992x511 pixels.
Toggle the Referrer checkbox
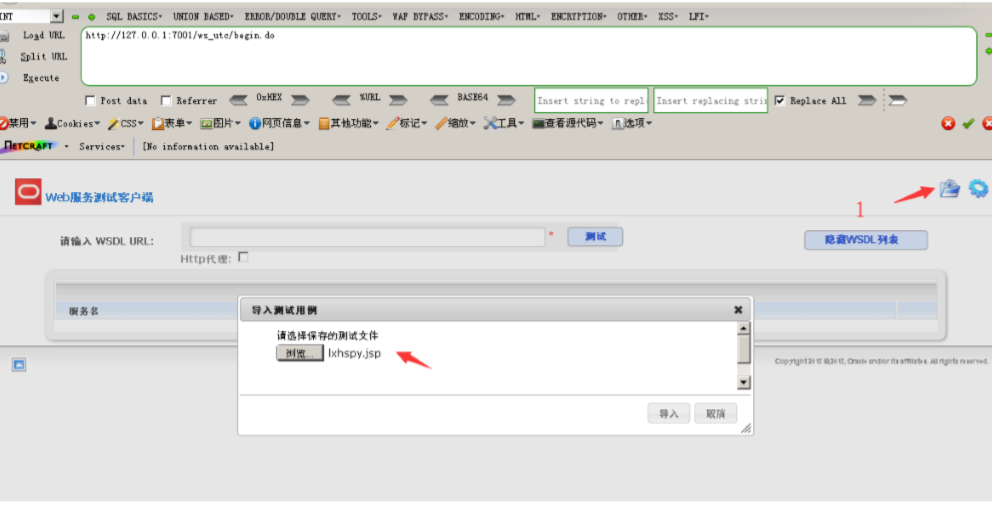coord(166,101)
